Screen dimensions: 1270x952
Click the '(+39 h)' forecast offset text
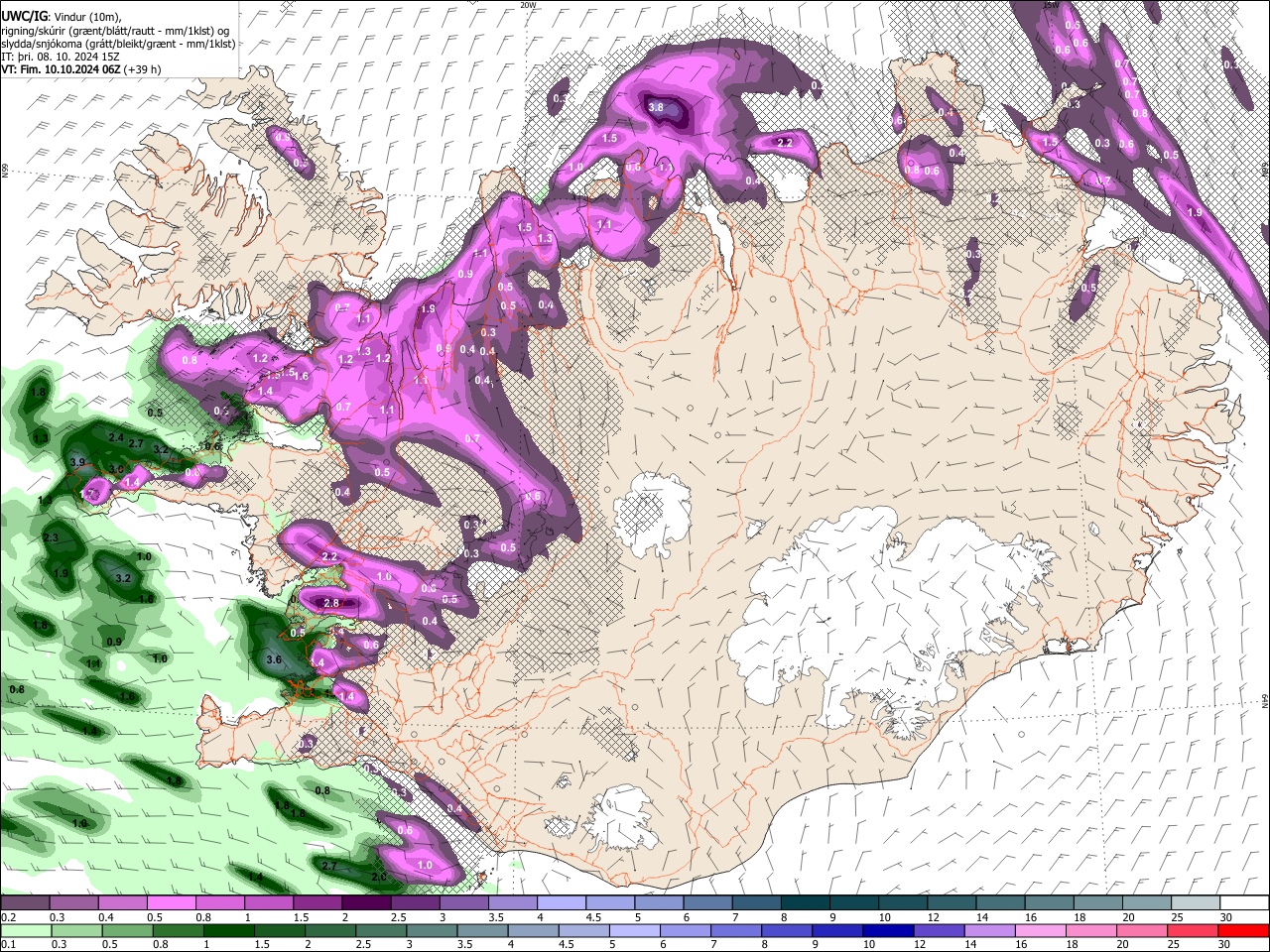tap(143, 69)
